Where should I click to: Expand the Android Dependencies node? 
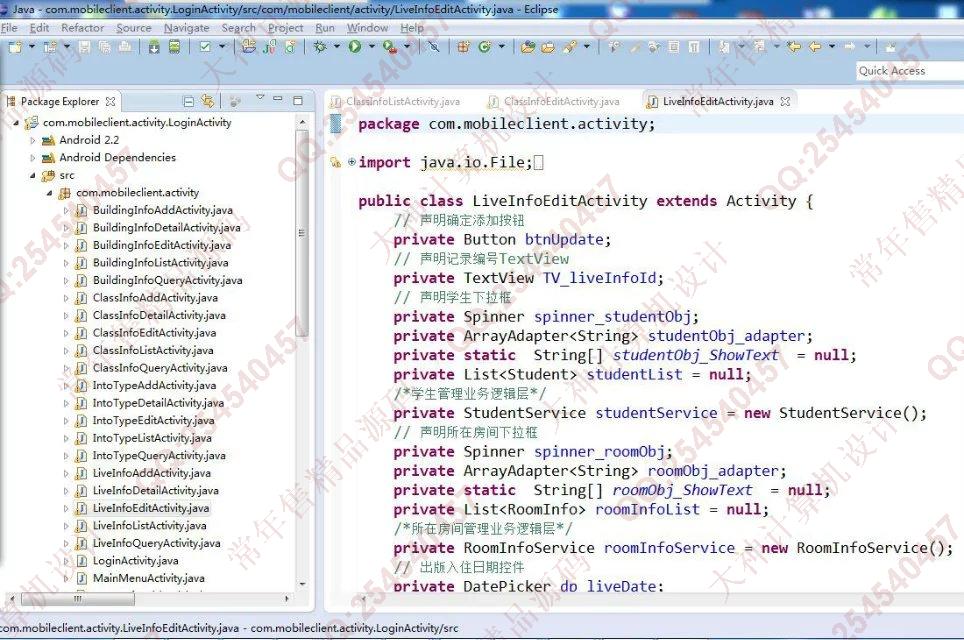pos(33,158)
